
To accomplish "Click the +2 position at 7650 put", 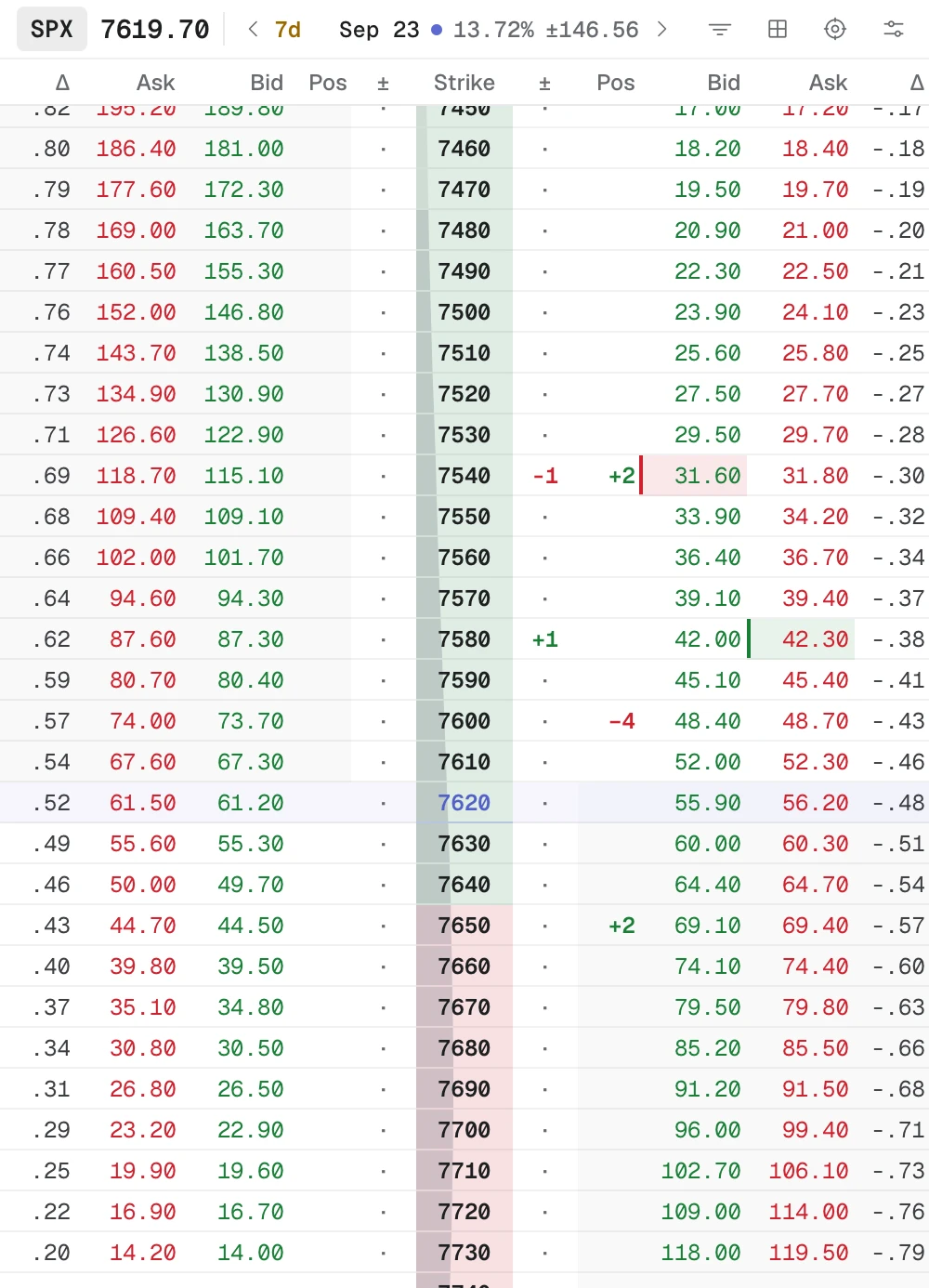I will click(622, 926).
